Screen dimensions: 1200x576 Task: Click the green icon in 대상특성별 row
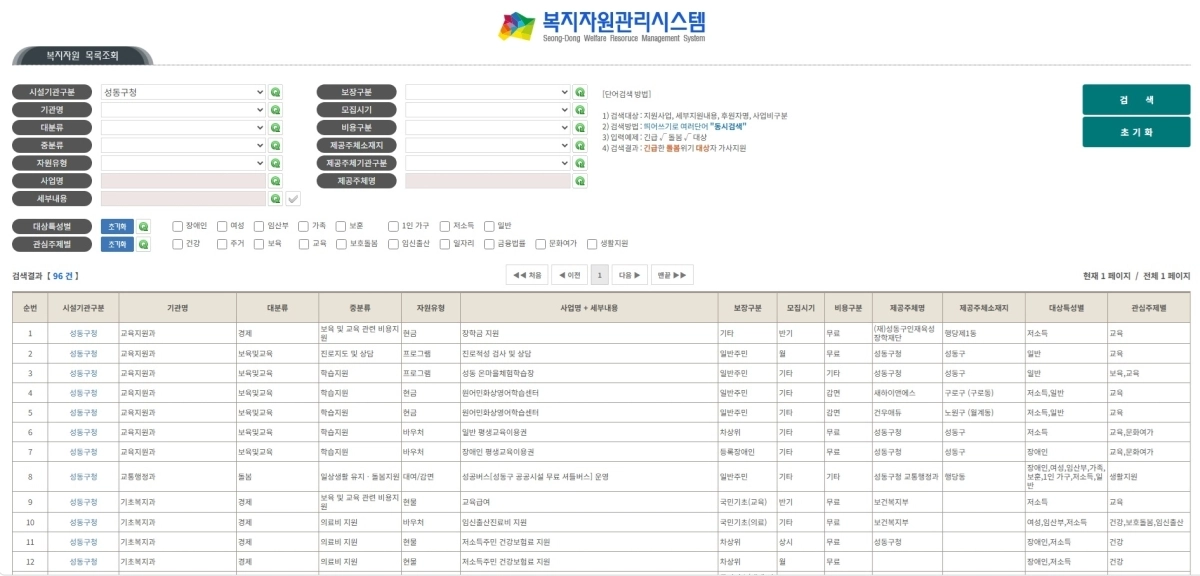[x=144, y=226]
